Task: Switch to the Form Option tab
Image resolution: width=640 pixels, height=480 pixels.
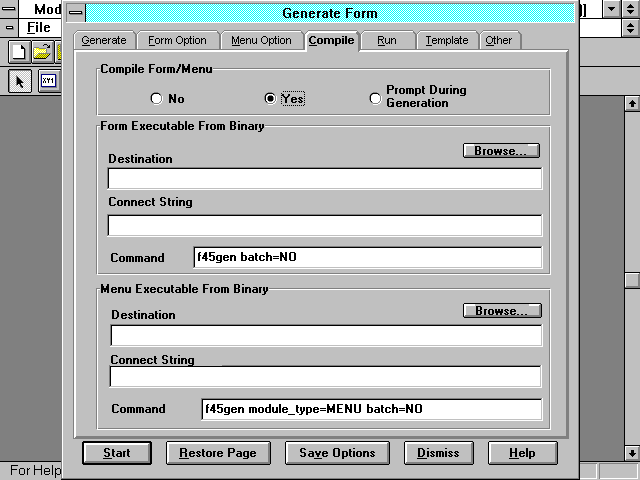Action: tap(177, 41)
